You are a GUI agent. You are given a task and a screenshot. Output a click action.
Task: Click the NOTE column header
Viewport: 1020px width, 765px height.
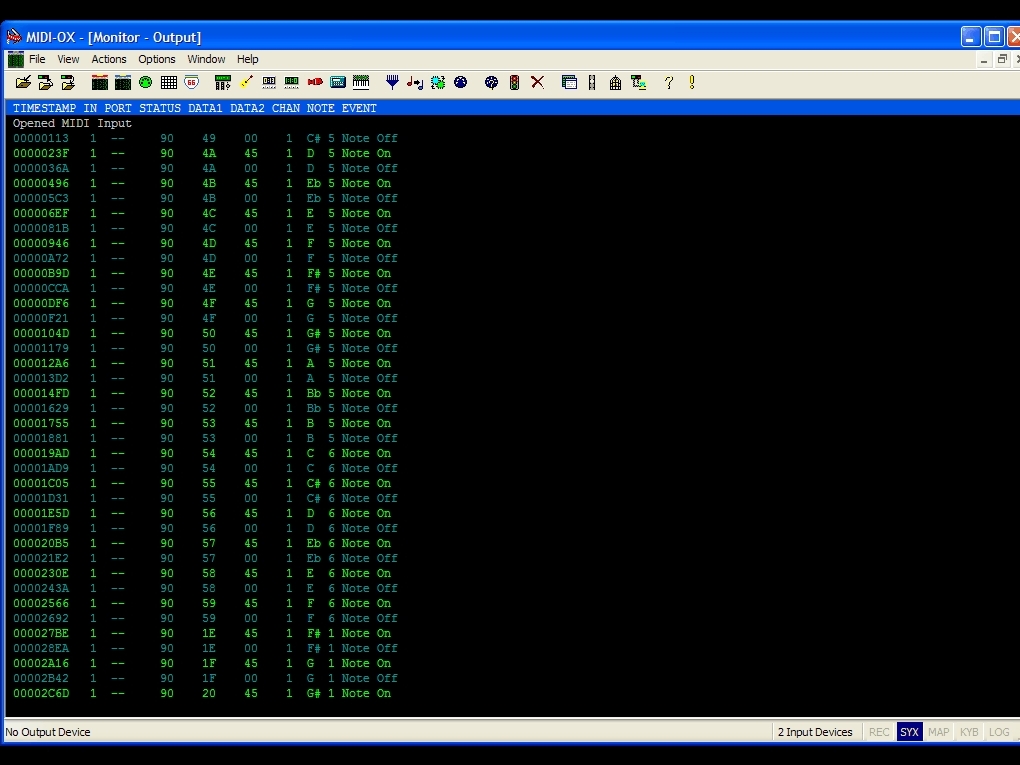coord(321,108)
